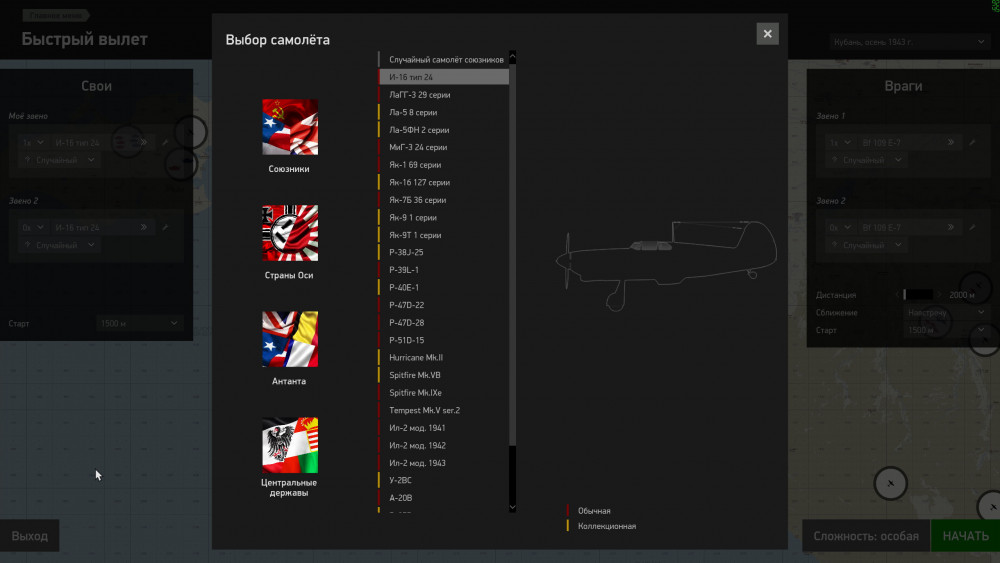This screenshot has height=563, width=1000.
Task: Select P-38J-25 aircraft
Action: pyautogui.click(x=443, y=252)
